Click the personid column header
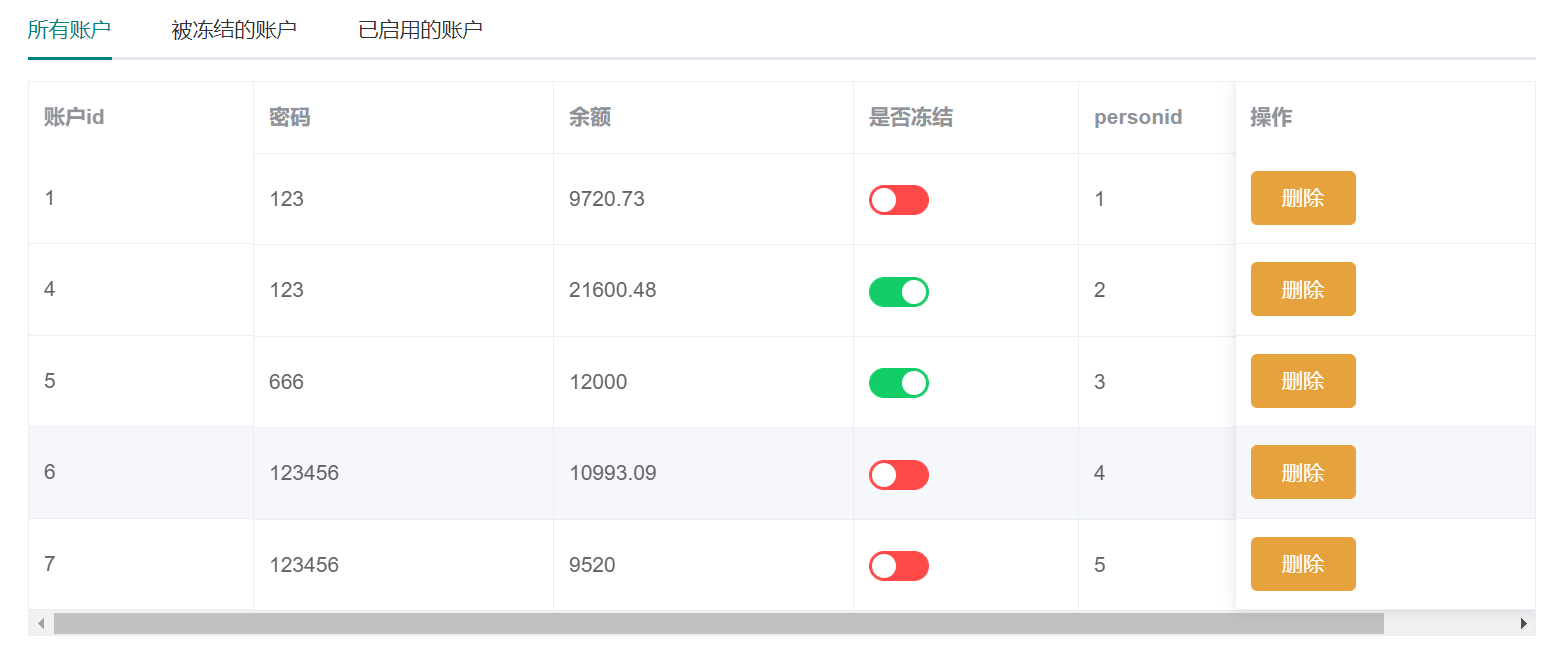Viewport: 1559px width, 653px height. (x=1137, y=118)
